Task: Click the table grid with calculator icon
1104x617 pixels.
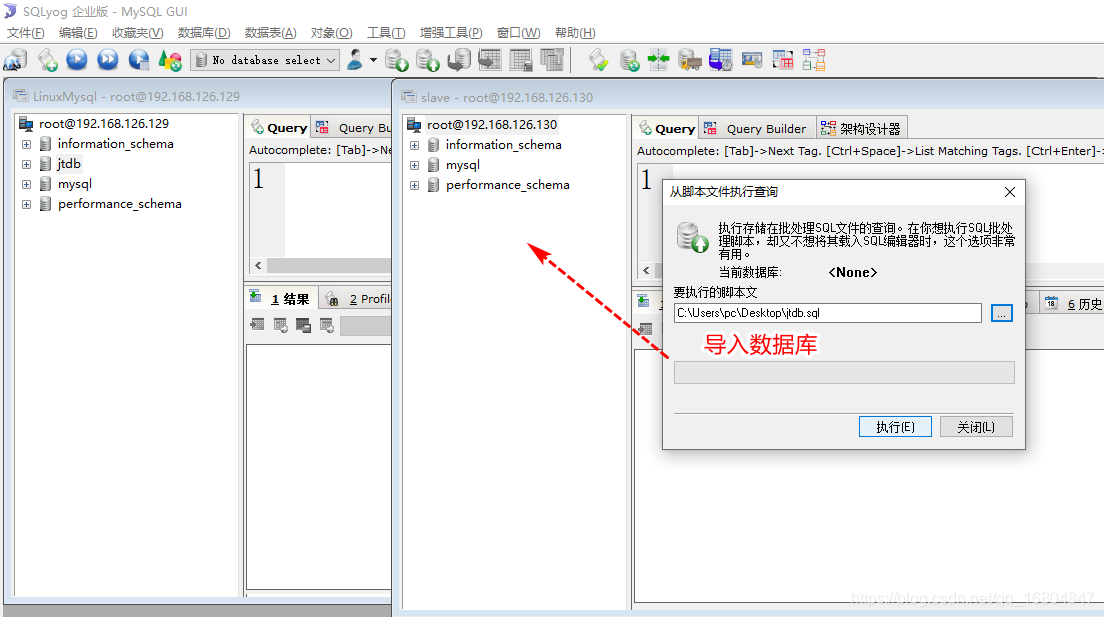Action: [520, 60]
